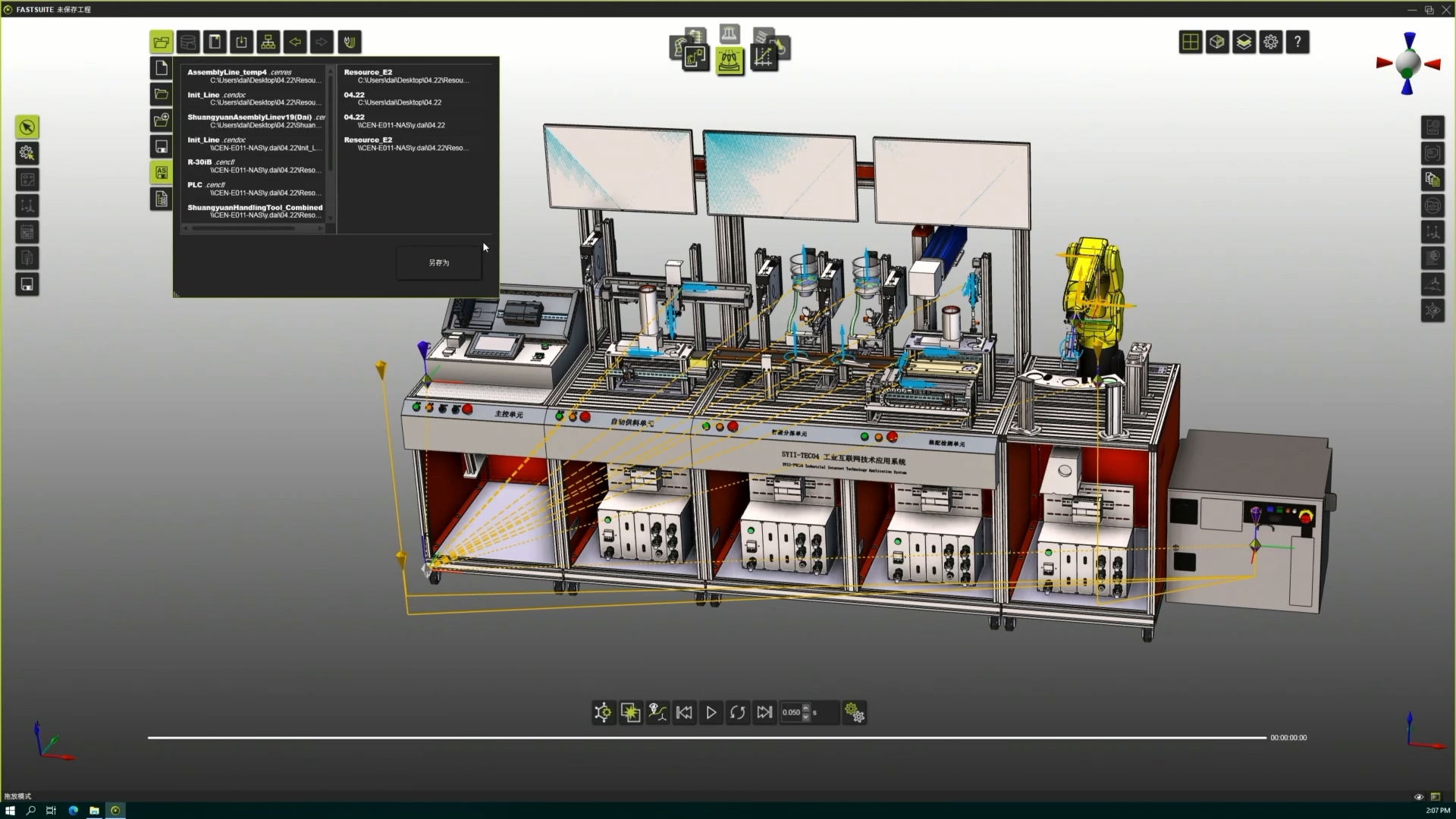Click the 另存为 save-as button
Screen dimensions: 1456x819
(439, 263)
